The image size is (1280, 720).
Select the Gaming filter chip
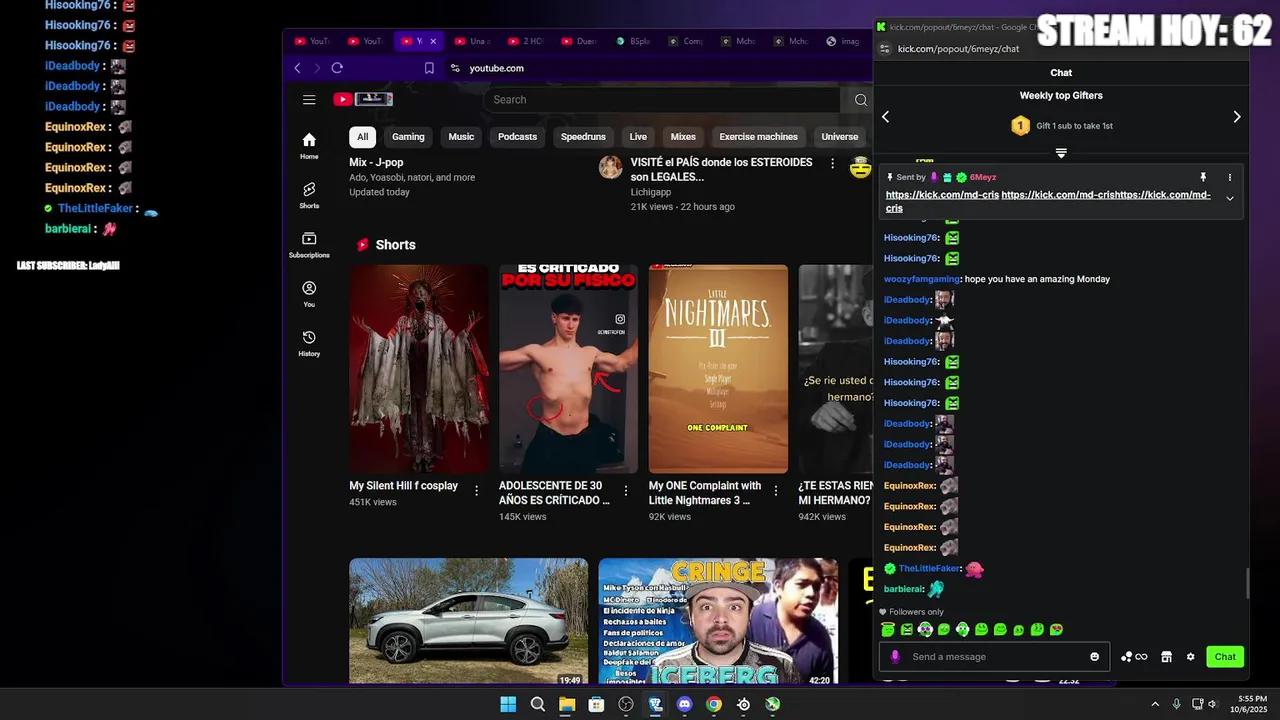408,137
